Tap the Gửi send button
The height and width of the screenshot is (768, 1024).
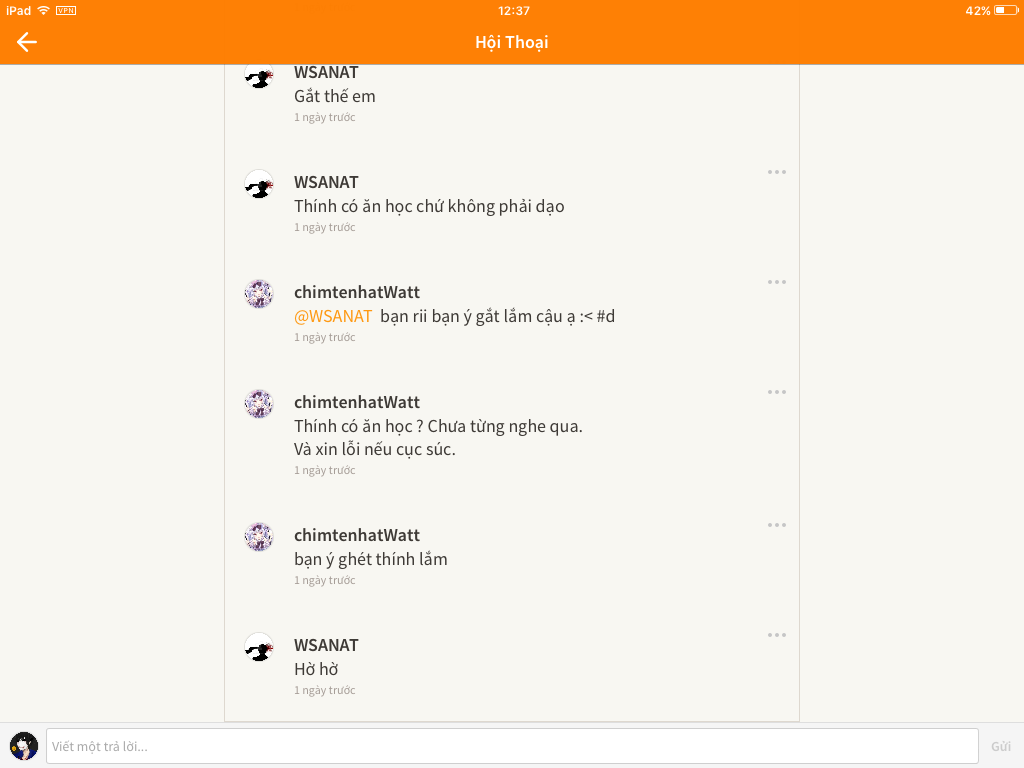[x=1000, y=746]
